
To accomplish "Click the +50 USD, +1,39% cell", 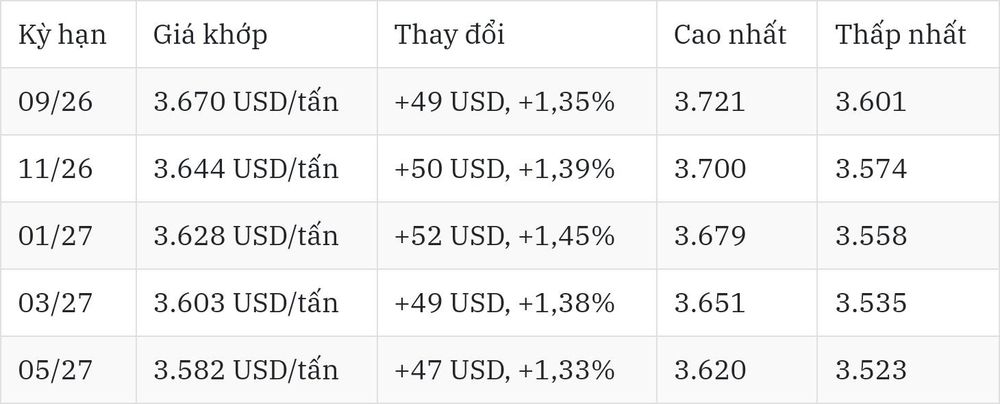I will coord(517,168).
